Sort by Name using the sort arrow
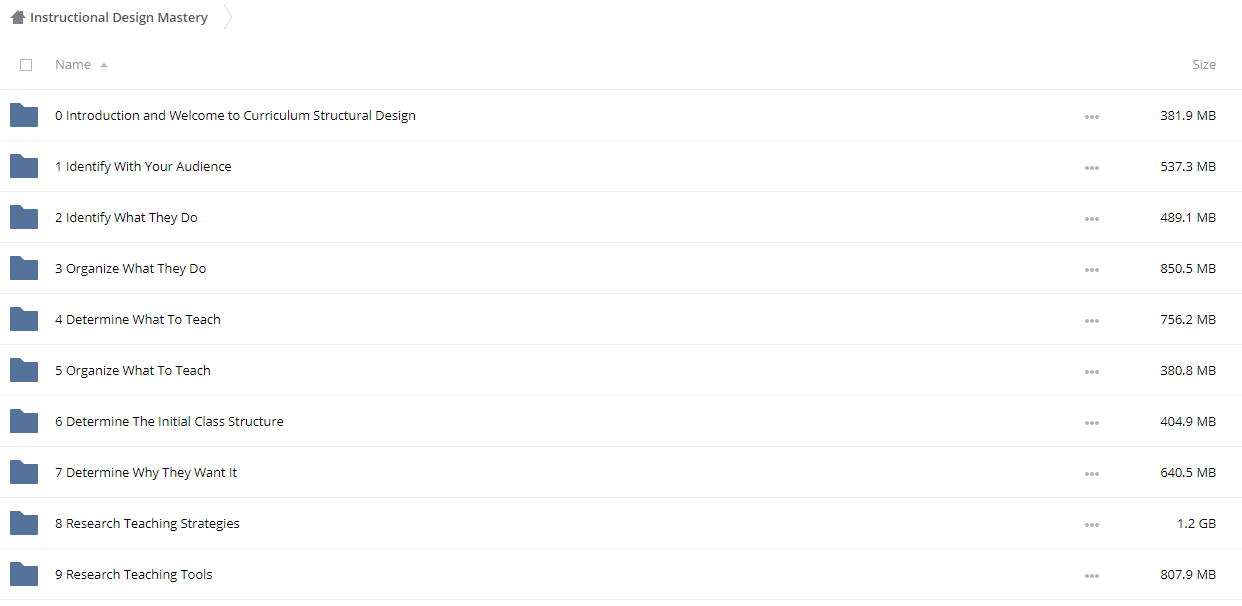 pyautogui.click(x=104, y=65)
